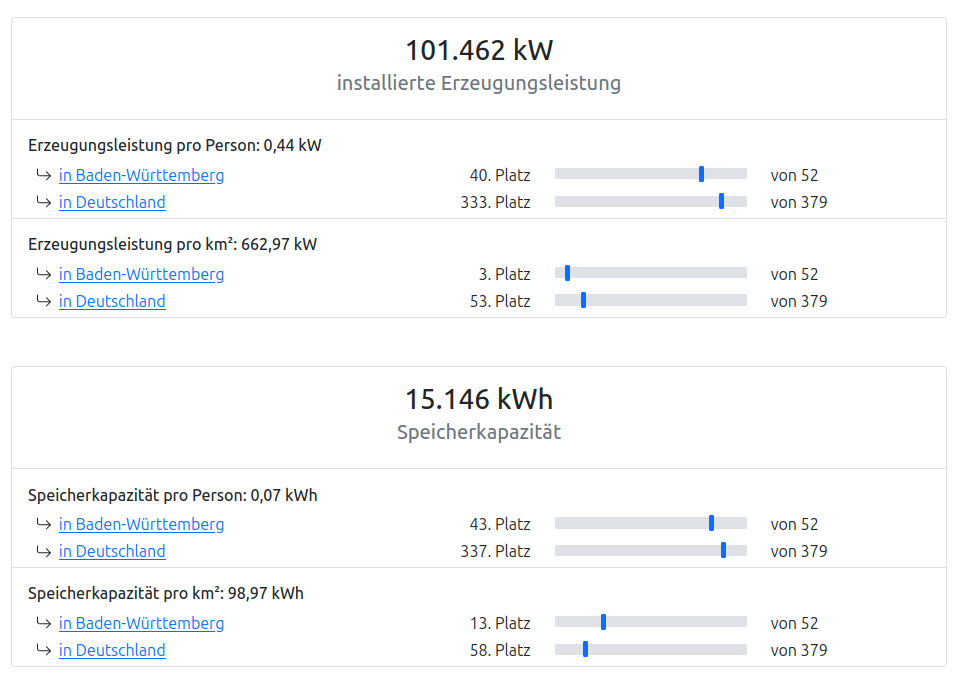The width and height of the screenshot is (957, 677).
Task: Click the 101.462 kW heading
Action: (x=479, y=50)
